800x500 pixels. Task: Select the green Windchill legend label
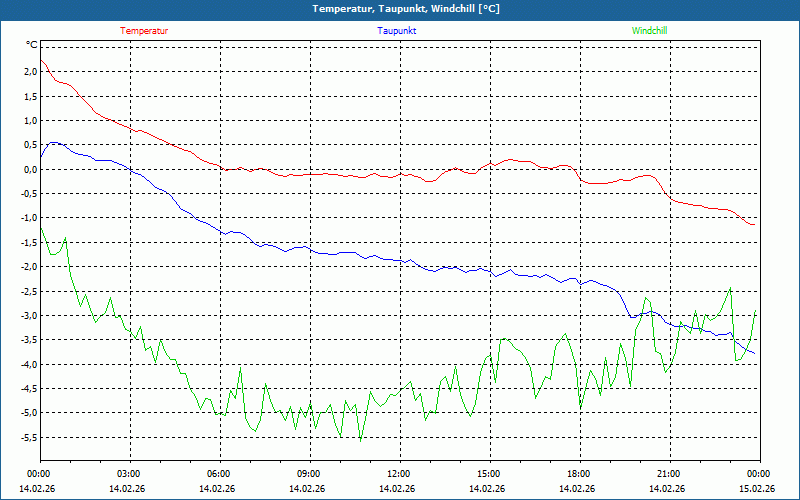650,31
